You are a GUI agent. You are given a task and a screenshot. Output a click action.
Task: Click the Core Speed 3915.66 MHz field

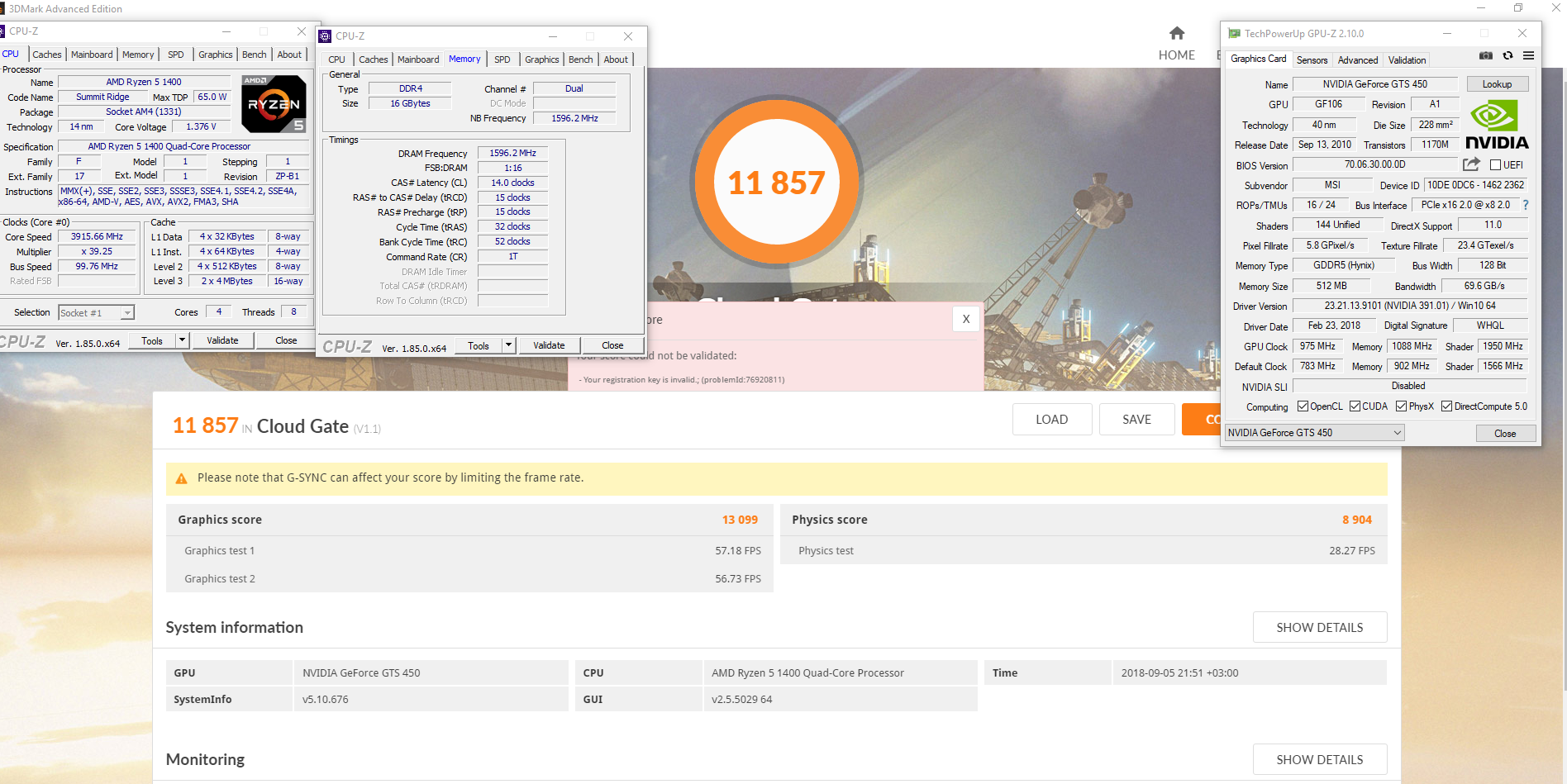point(97,236)
